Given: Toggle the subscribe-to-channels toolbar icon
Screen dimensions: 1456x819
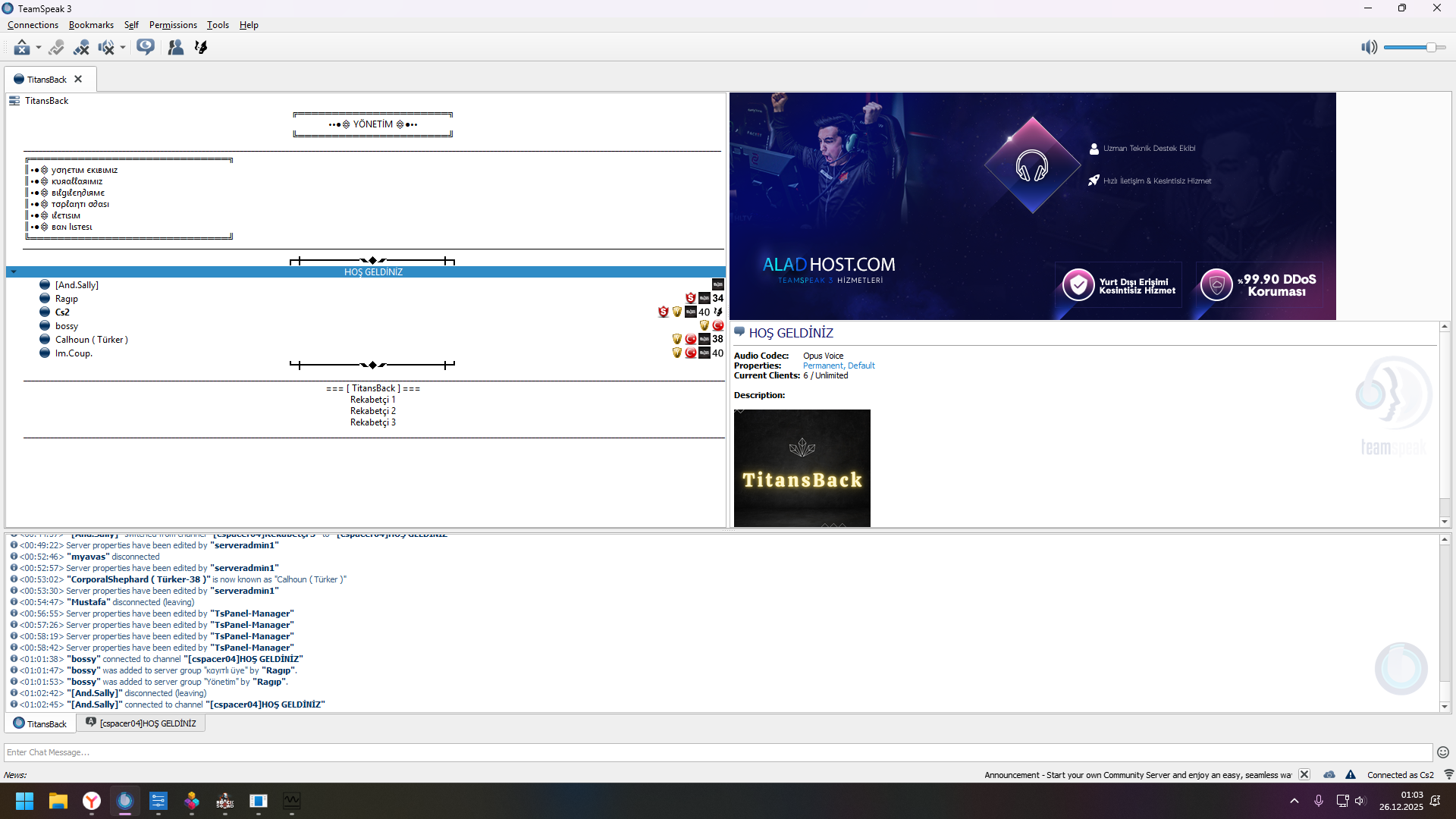Looking at the screenshot, I should [146, 47].
